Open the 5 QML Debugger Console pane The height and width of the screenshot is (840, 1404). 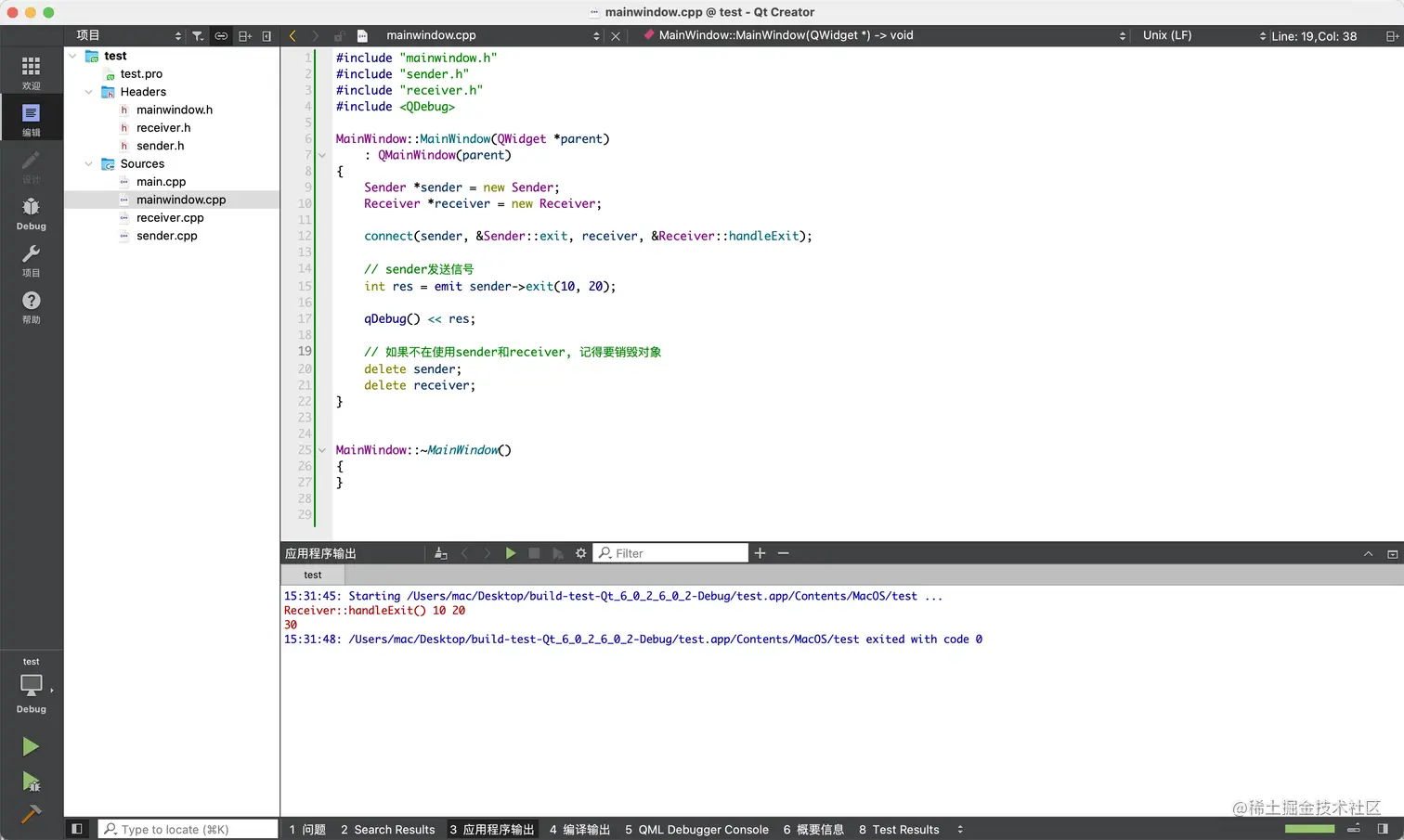(696, 829)
